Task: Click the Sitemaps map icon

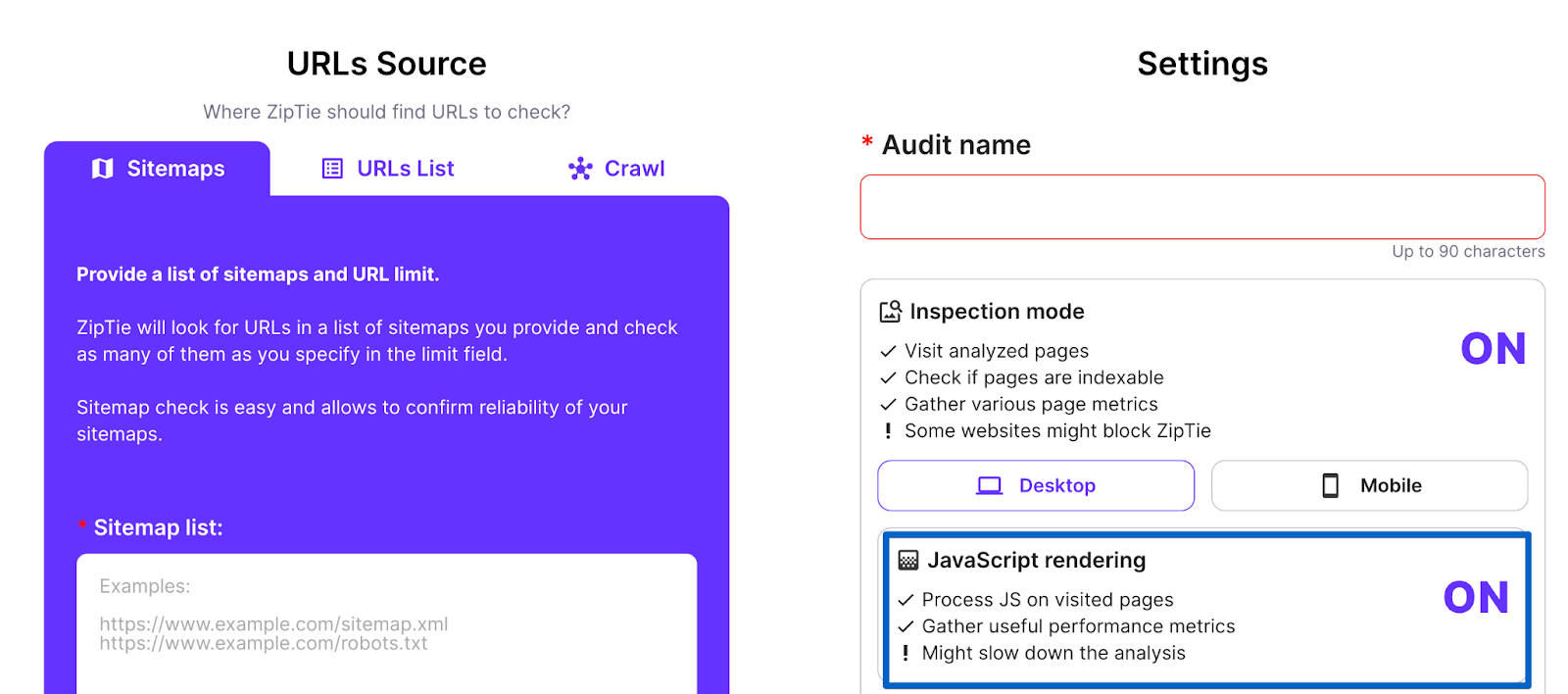Action: pyautogui.click(x=102, y=169)
